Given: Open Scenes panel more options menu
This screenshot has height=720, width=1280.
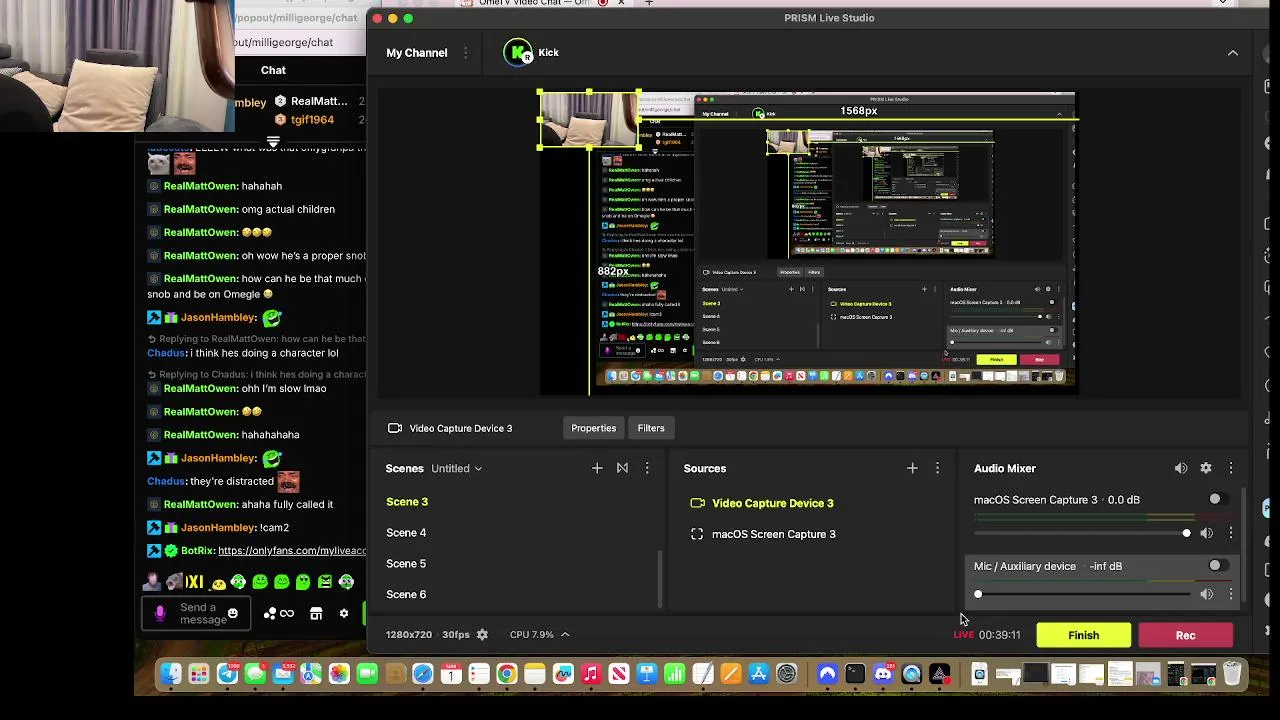Looking at the screenshot, I should pos(647,468).
